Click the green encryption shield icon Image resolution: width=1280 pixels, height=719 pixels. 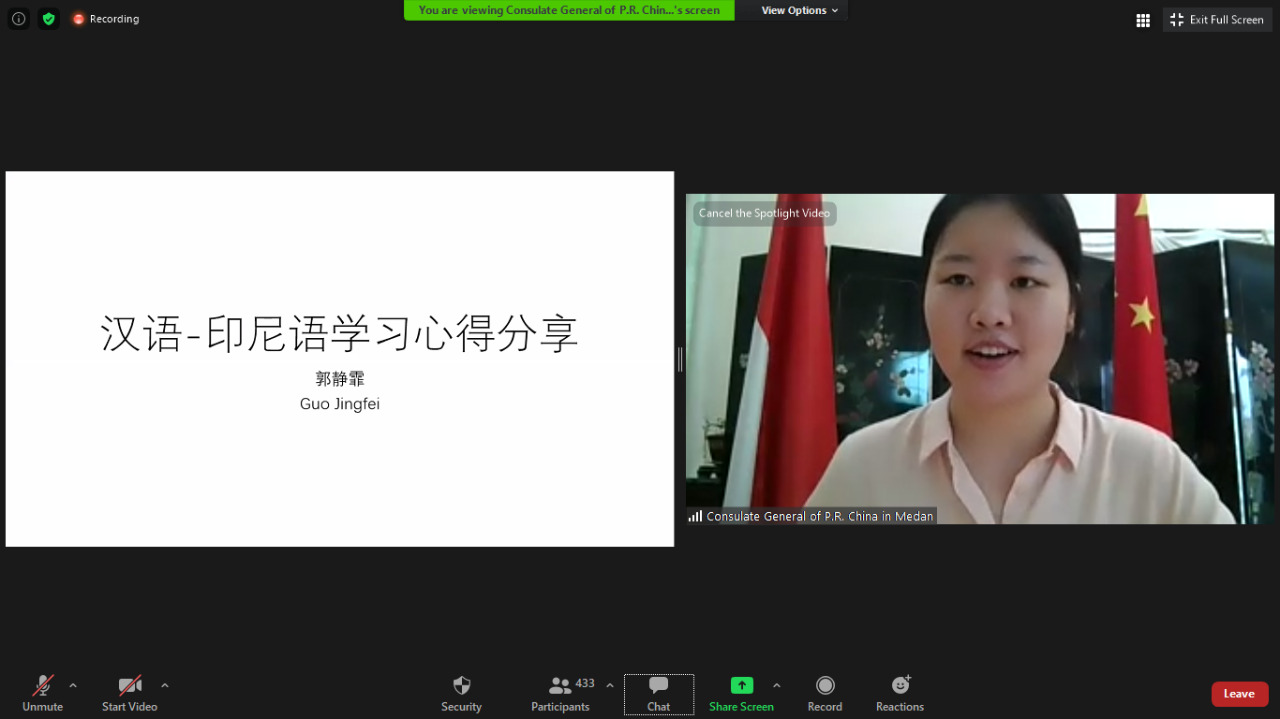point(48,18)
